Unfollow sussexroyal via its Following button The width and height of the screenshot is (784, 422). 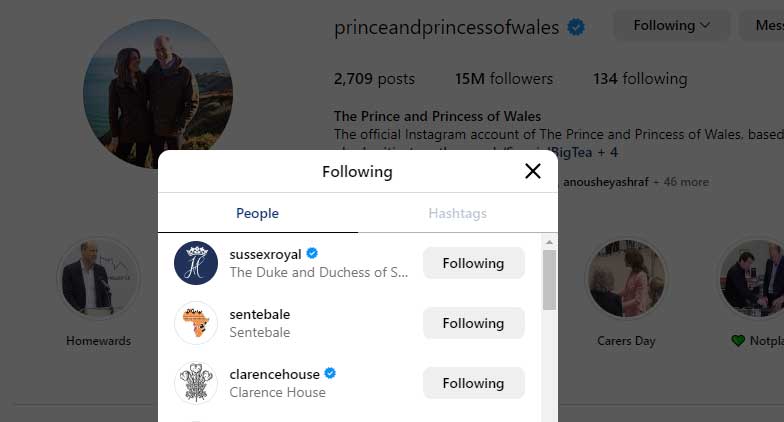473,263
